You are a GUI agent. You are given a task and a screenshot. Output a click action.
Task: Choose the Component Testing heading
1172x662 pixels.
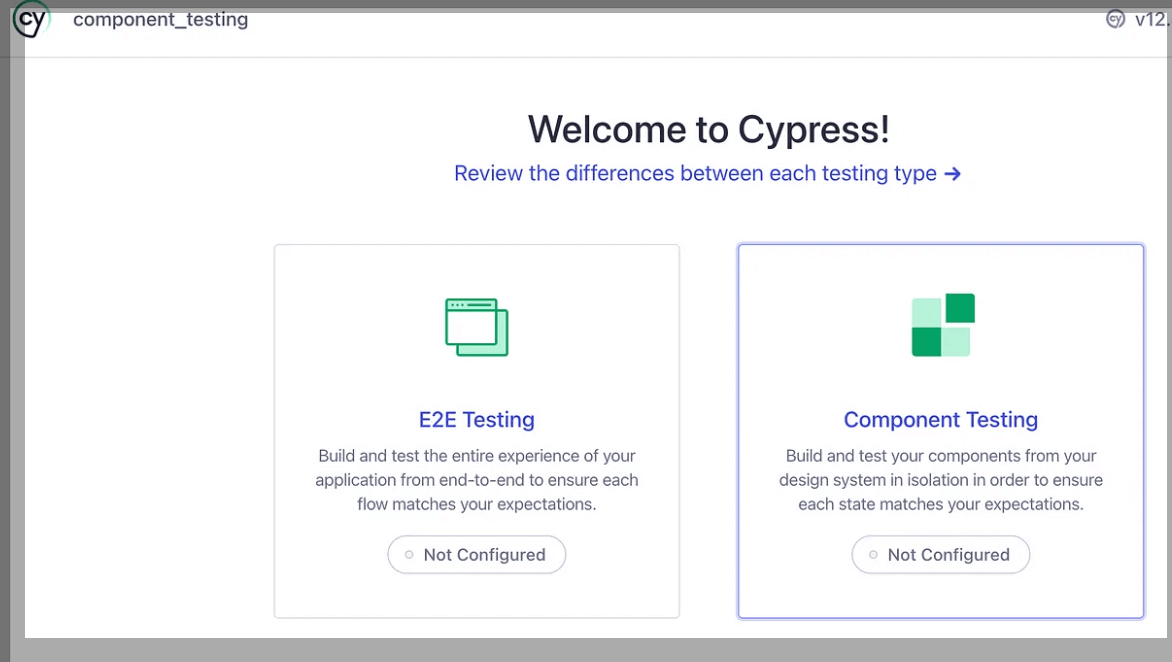point(941,420)
